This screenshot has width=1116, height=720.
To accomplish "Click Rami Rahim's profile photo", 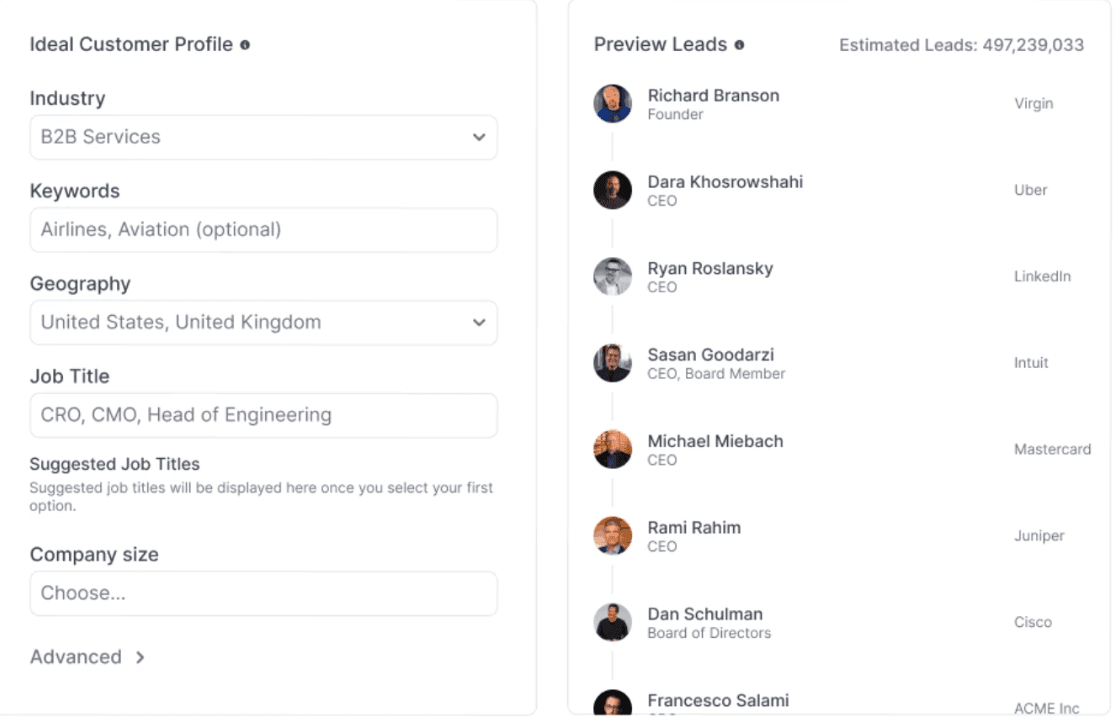I will coord(612,536).
